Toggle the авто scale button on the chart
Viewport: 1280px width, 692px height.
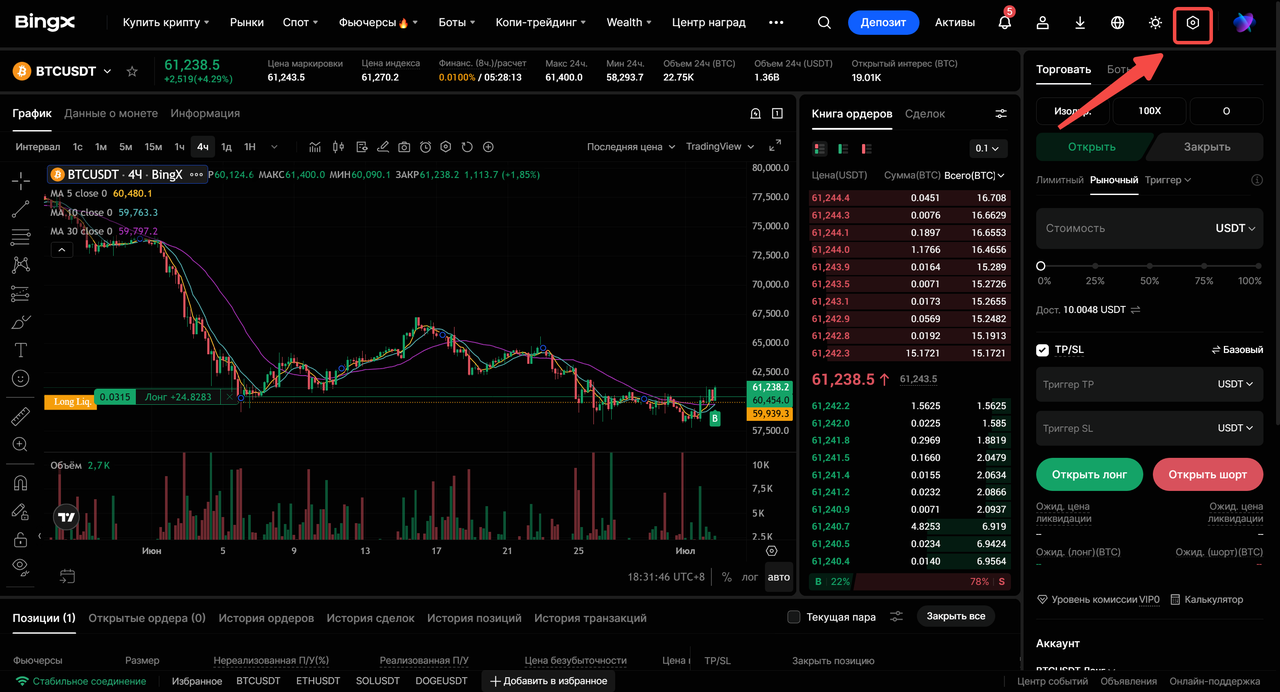[x=778, y=577]
